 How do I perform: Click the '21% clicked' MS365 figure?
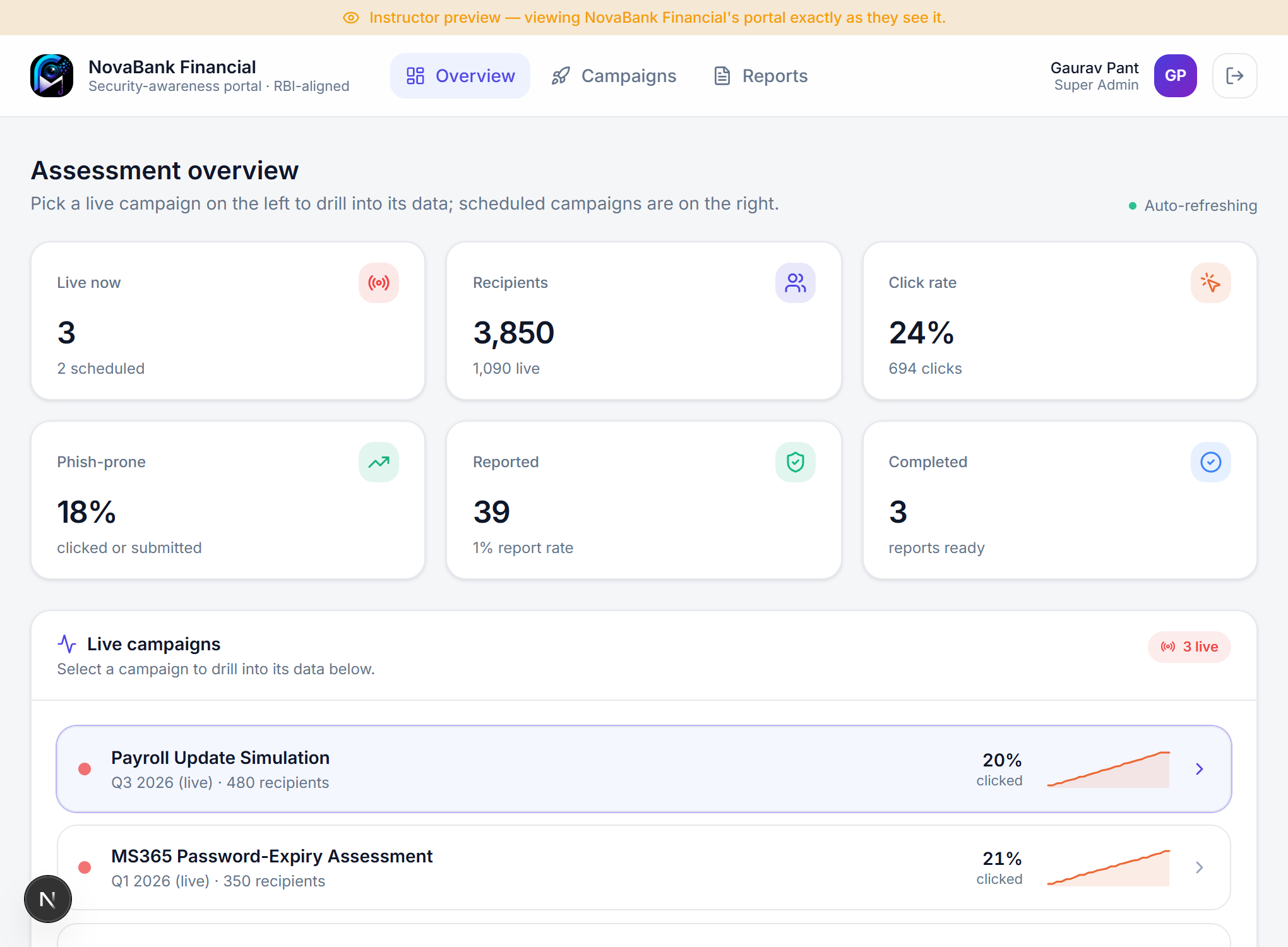[x=1000, y=867]
